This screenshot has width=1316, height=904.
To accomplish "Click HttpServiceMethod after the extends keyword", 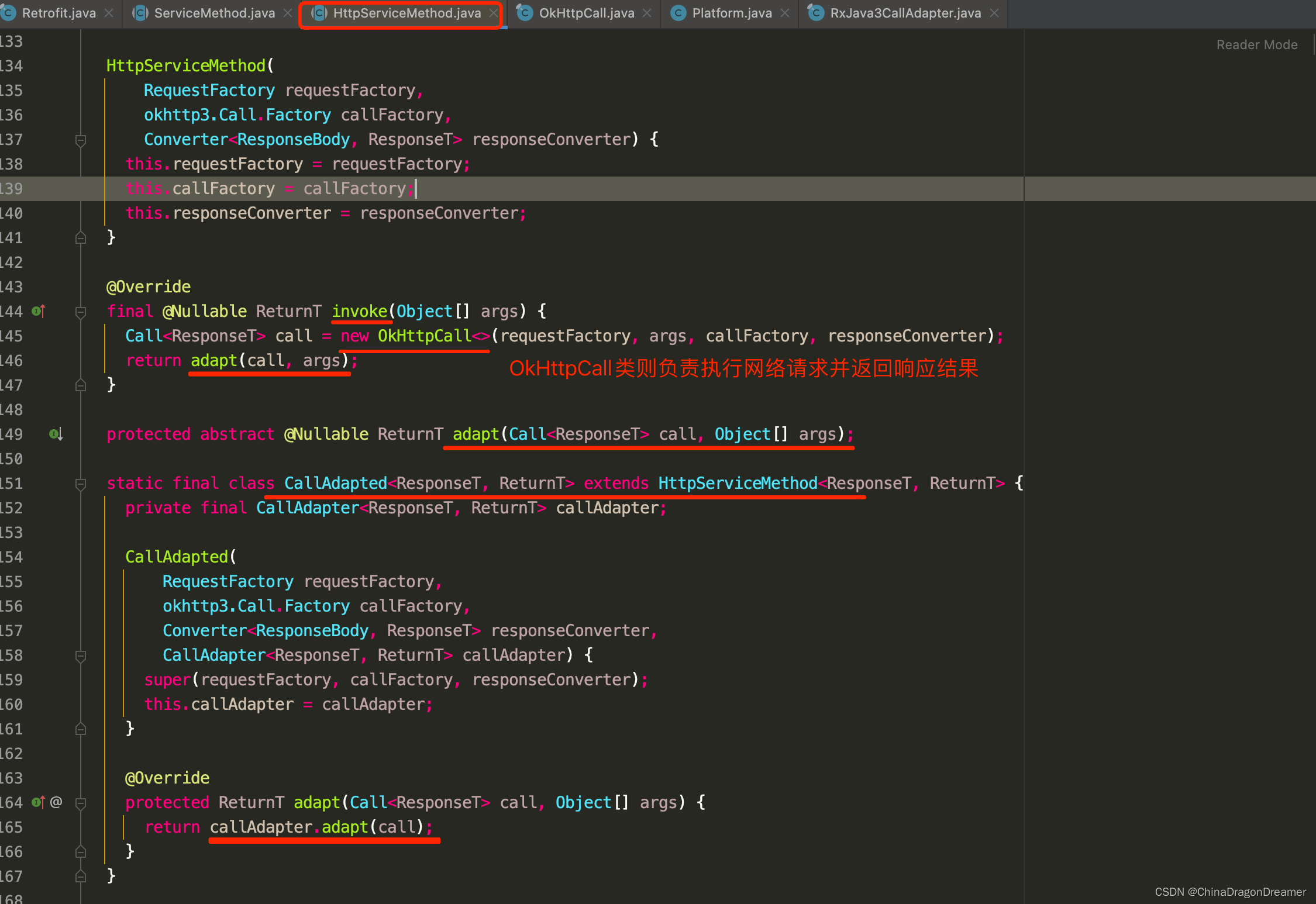I will point(738,483).
